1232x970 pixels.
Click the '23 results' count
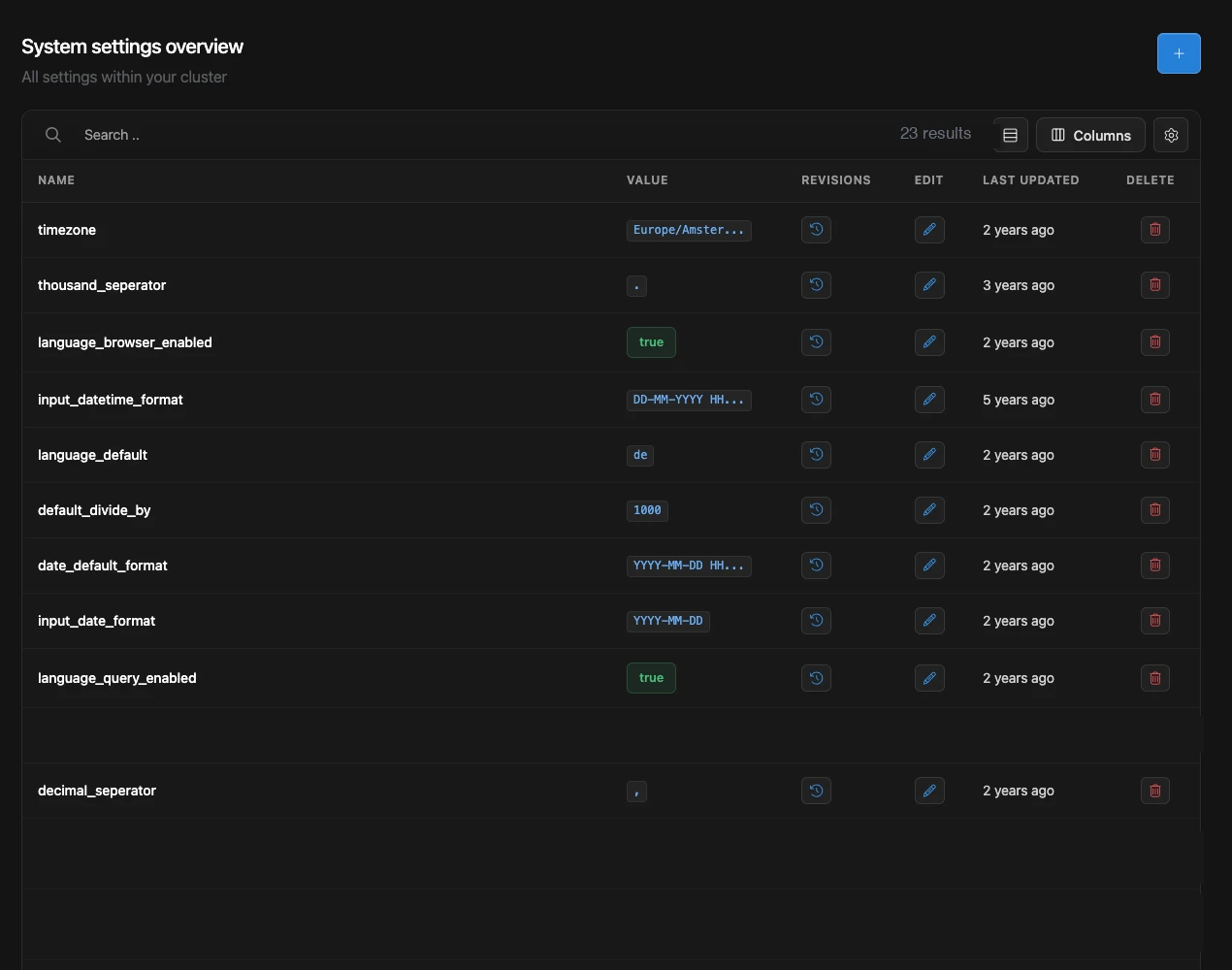click(935, 134)
